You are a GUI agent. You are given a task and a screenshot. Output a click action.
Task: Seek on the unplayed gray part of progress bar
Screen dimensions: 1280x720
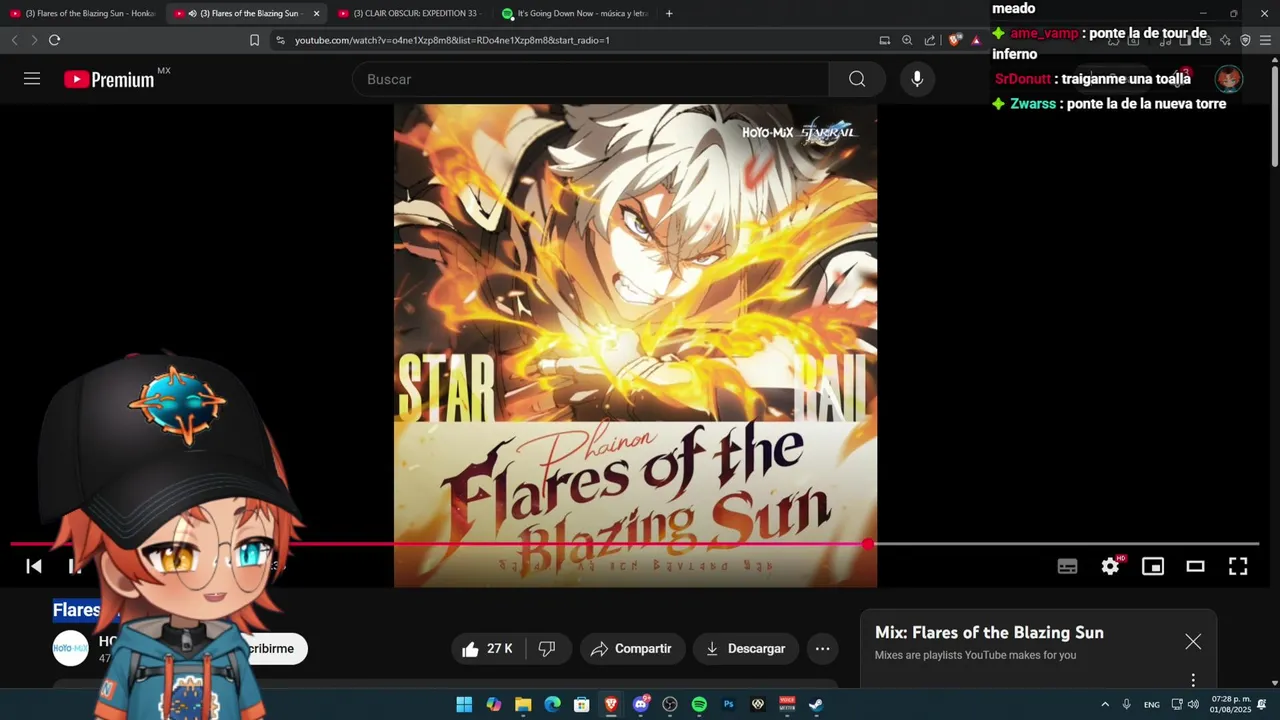pos(1065,544)
